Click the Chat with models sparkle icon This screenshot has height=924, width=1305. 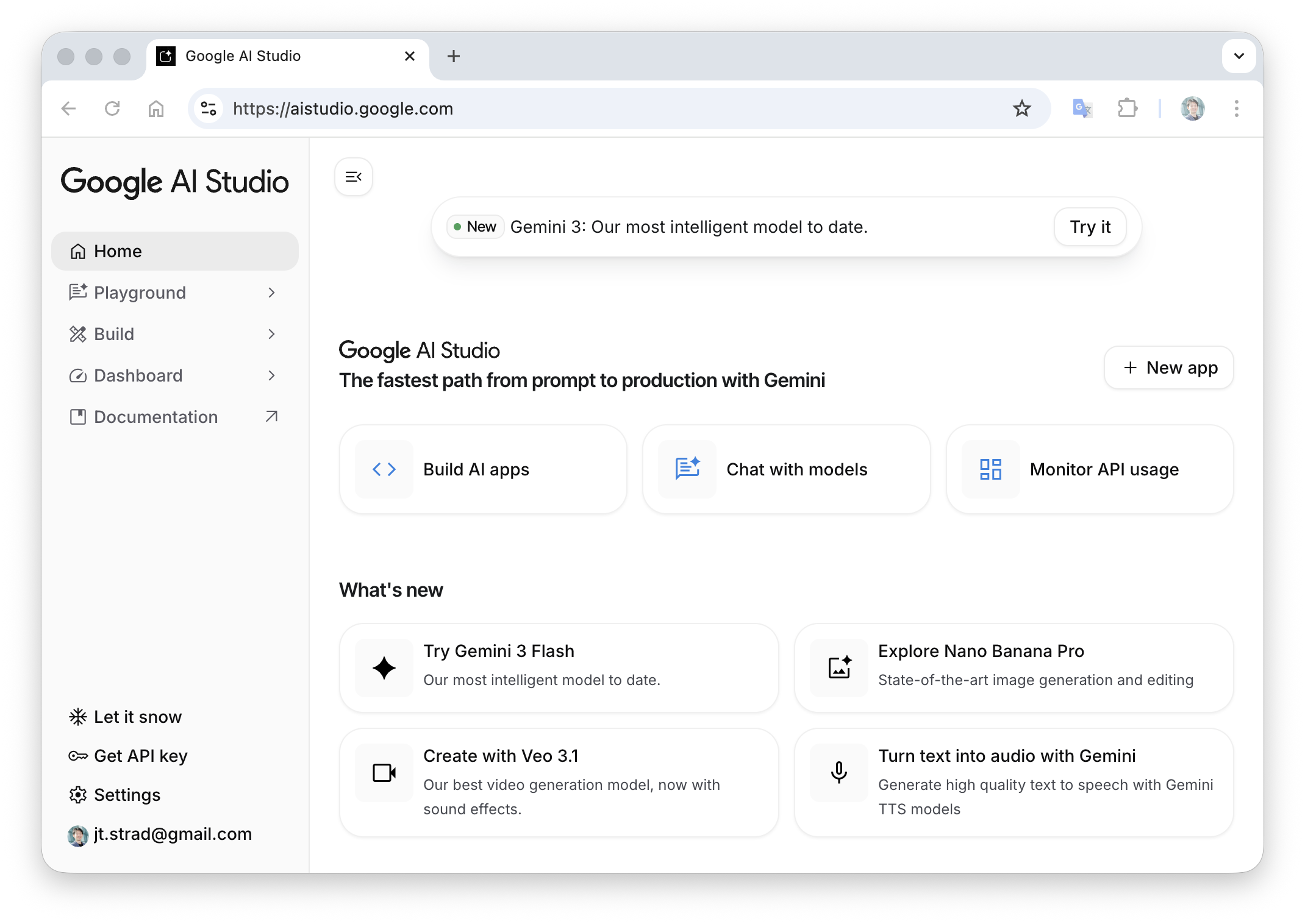coord(687,469)
